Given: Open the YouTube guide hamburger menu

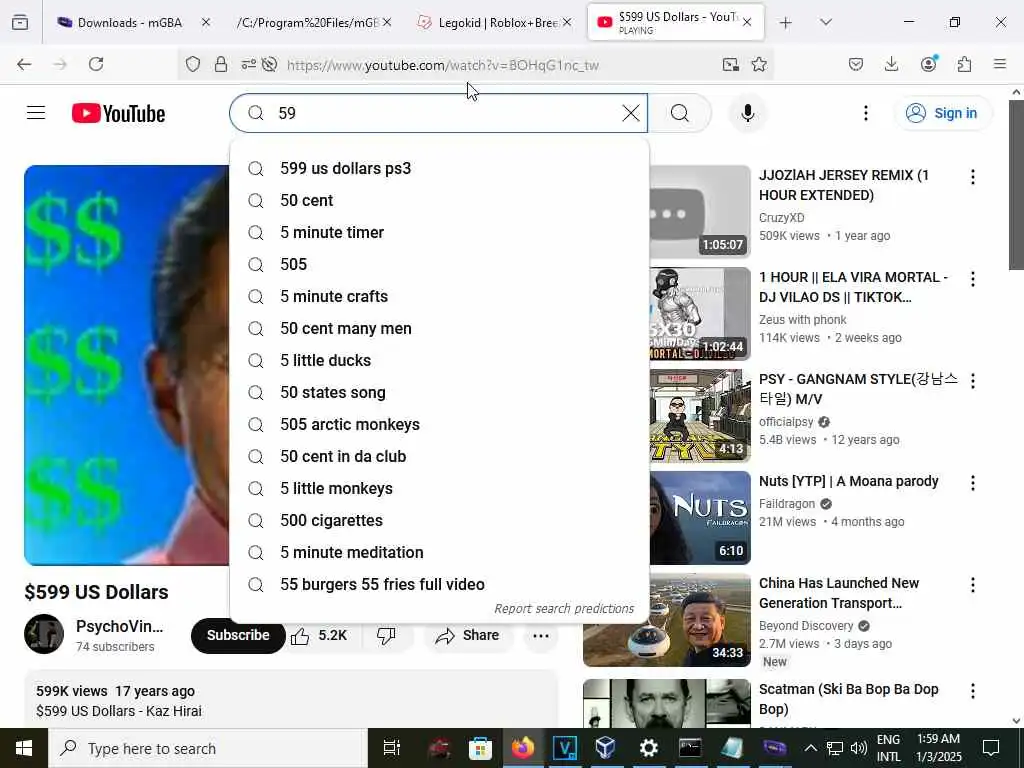Looking at the screenshot, I should tap(36, 113).
